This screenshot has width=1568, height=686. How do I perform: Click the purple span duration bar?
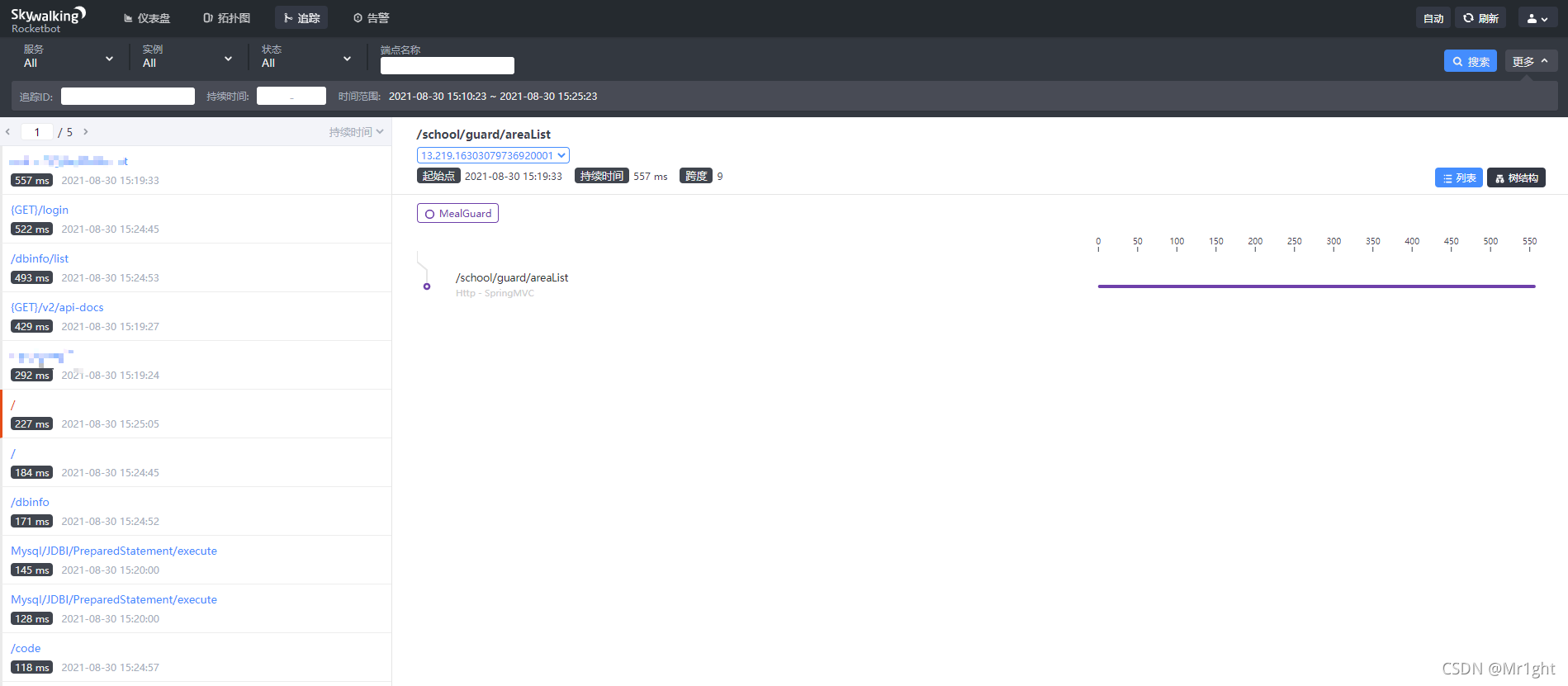tap(1316, 286)
